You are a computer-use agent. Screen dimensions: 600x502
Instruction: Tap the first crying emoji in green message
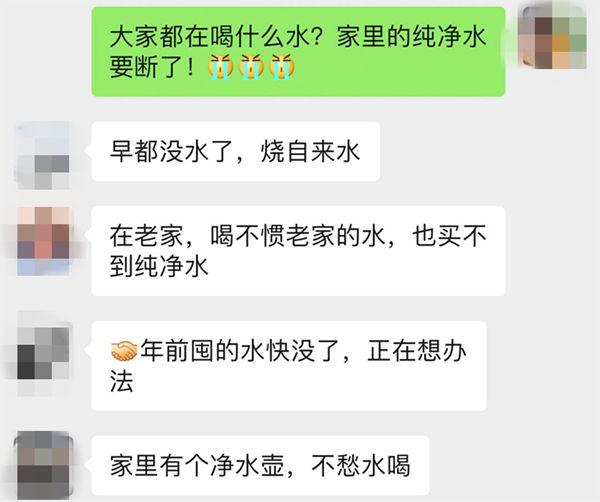tap(221, 67)
